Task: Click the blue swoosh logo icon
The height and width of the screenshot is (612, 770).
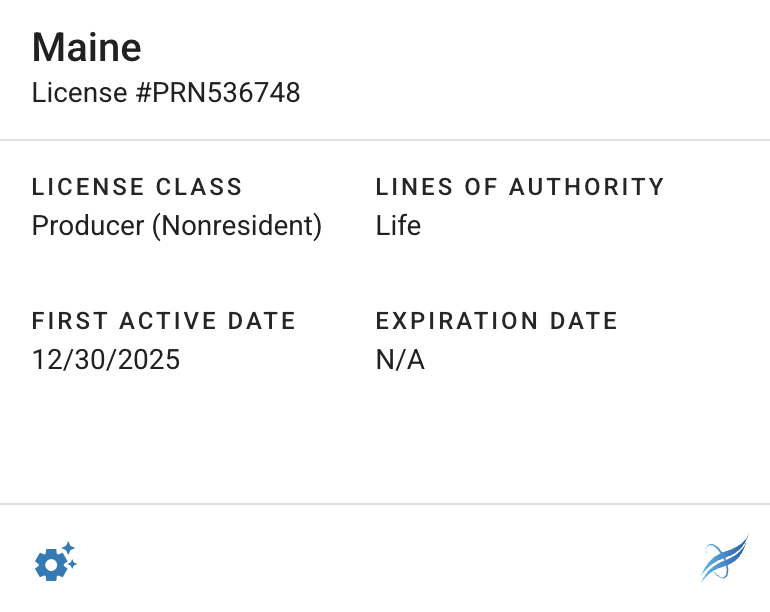Action: coord(724,559)
